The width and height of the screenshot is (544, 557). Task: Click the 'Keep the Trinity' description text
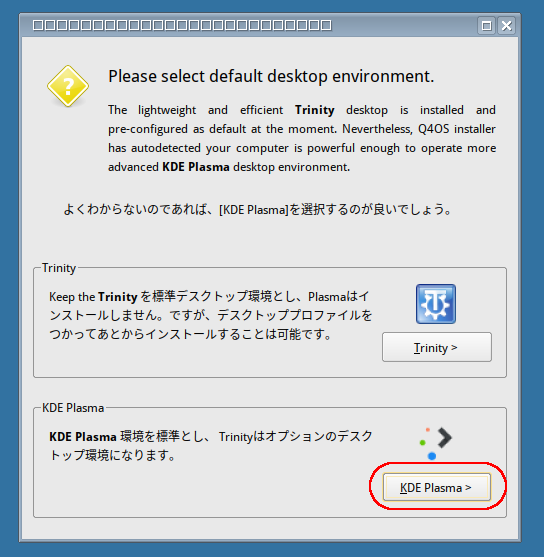[x=210, y=315]
